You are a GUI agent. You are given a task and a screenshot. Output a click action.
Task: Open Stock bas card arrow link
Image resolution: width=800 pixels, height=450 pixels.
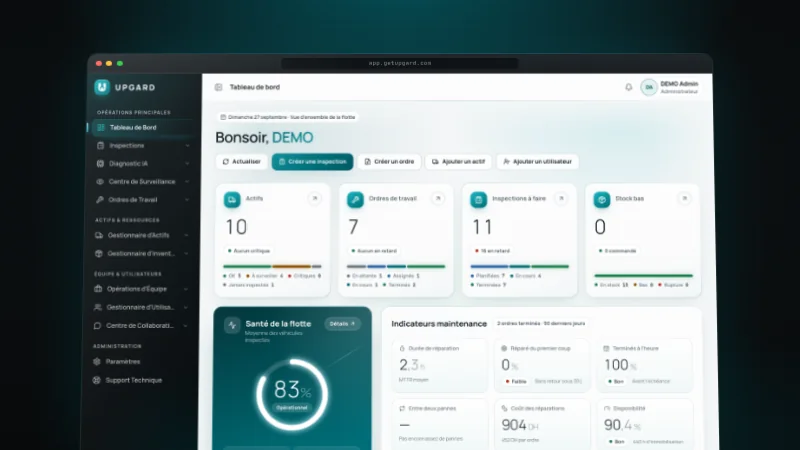(x=685, y=198)
